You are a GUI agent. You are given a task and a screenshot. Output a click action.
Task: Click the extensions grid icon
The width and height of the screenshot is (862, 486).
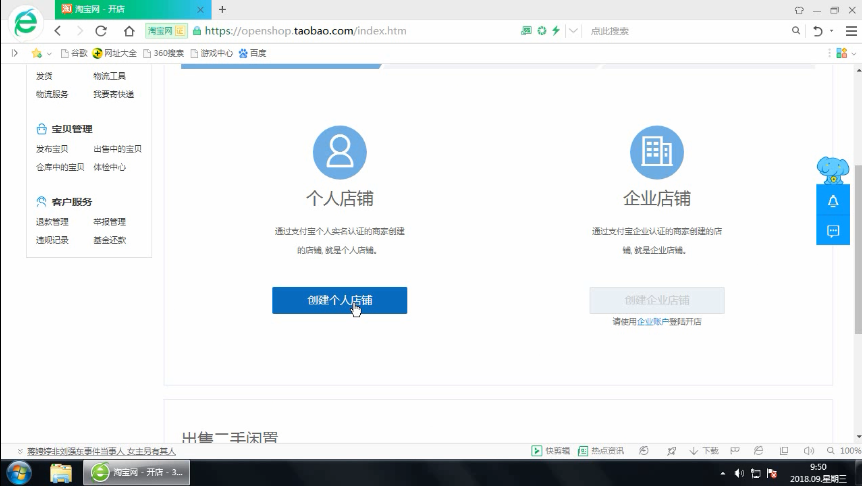tap(842, 53)
